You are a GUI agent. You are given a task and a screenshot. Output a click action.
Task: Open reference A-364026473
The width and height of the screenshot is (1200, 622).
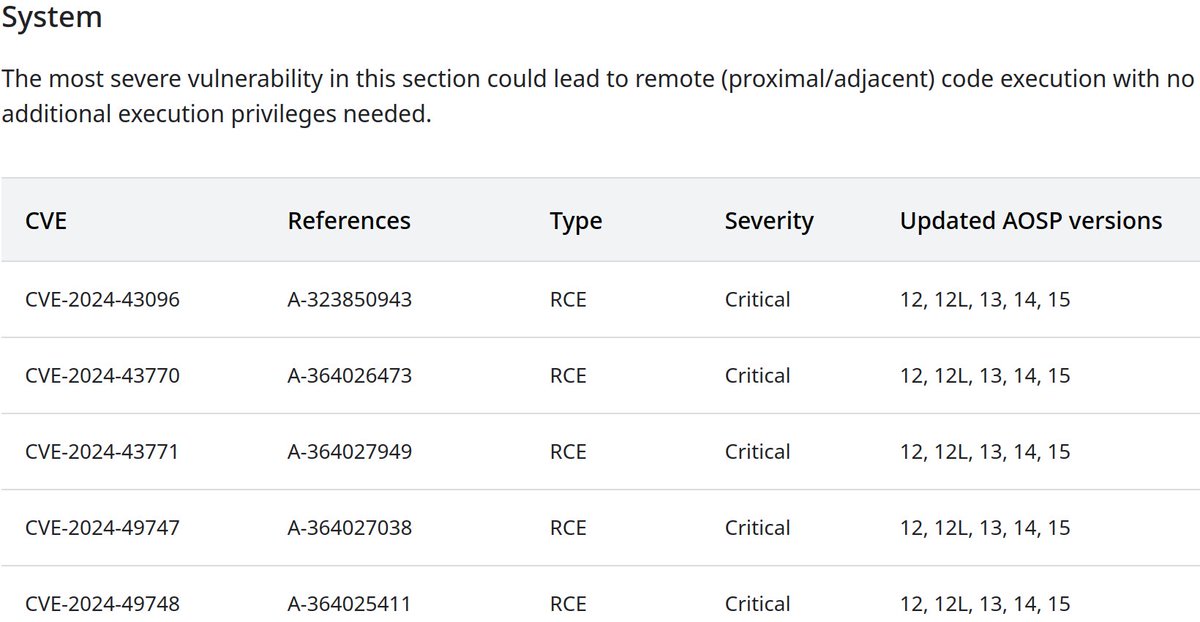pos(349,375)
